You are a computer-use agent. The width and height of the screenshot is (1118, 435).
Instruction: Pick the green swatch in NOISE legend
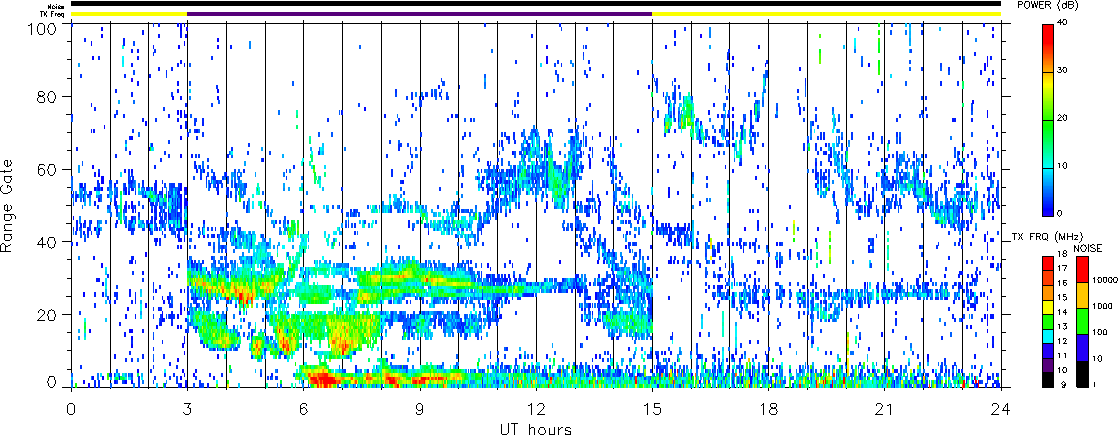(1082, 322)
